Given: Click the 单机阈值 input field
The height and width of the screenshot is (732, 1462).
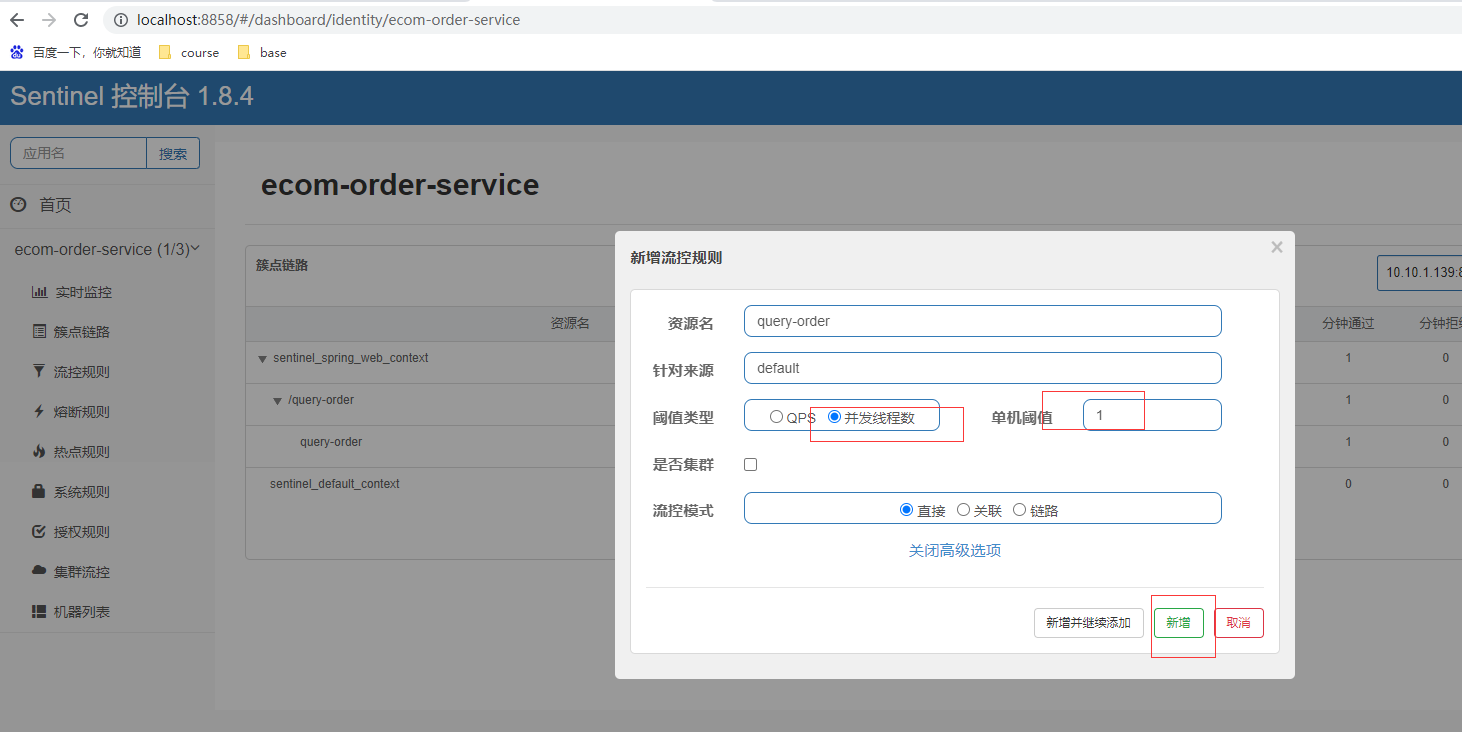Looking at the screenshot, I should pos(1152,415).
